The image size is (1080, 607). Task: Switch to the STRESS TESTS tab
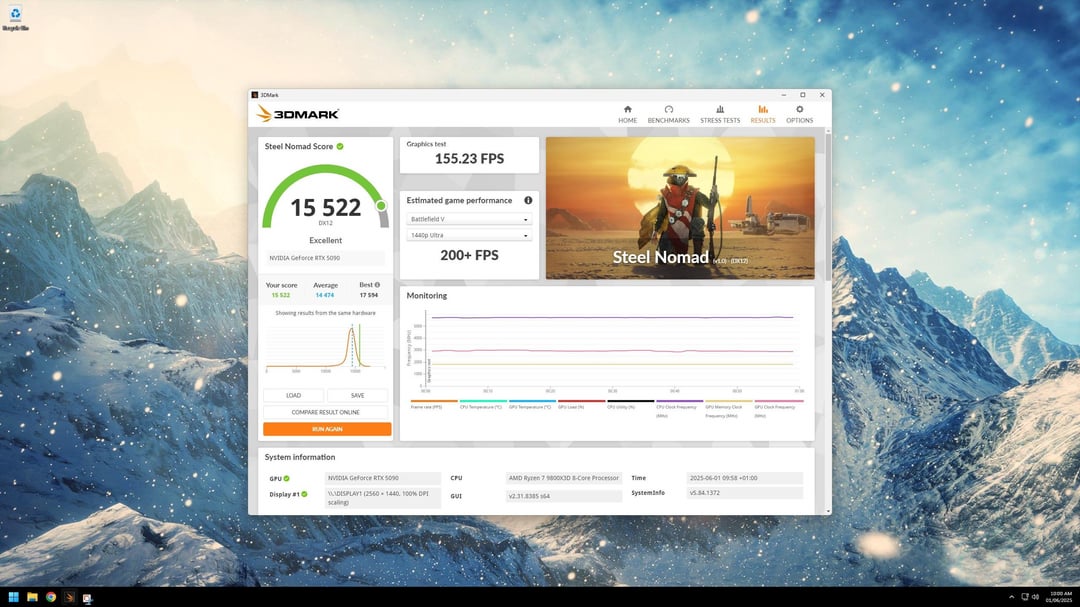point(720,114)
